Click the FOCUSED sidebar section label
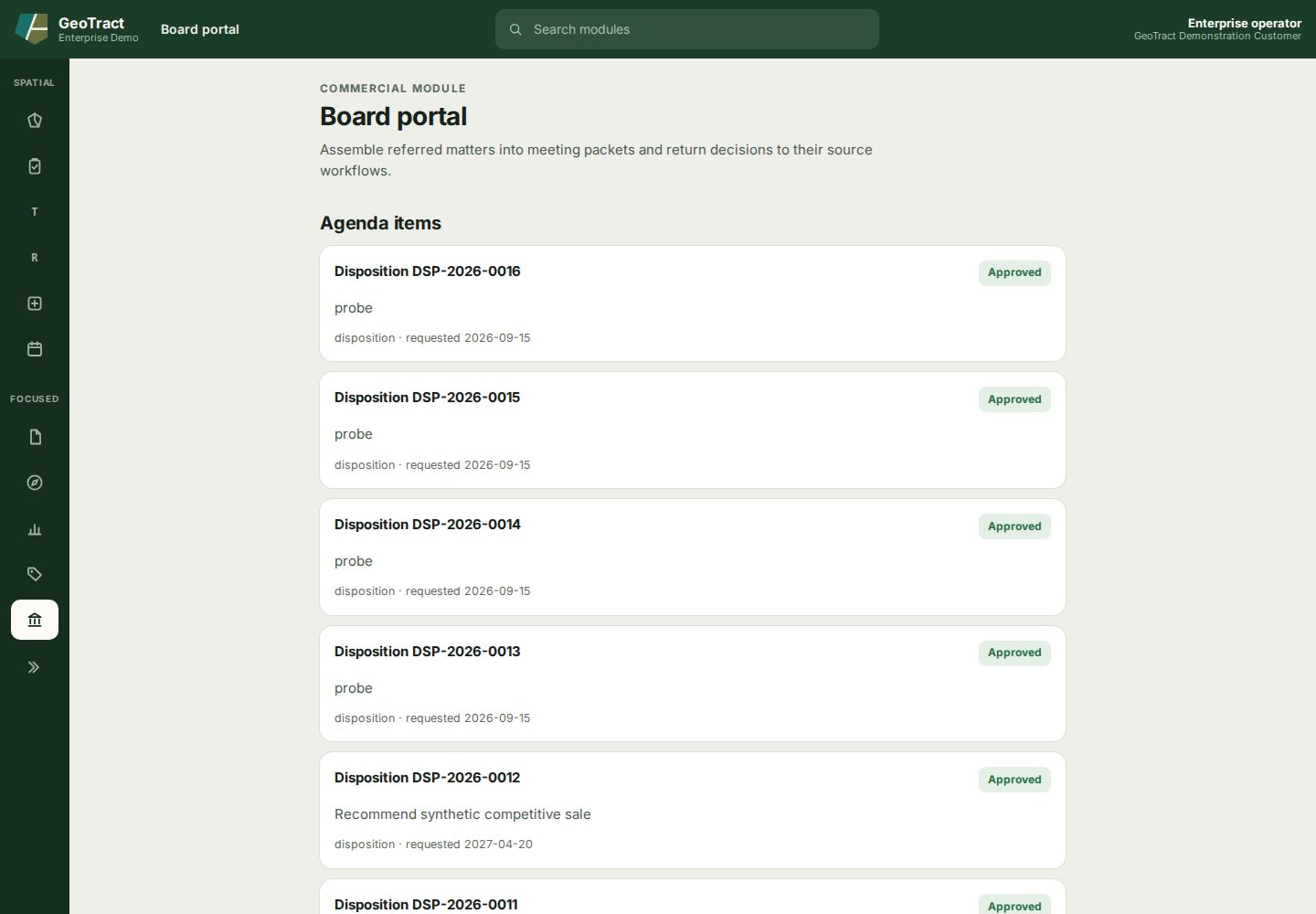Screen dimensions: 1316x914 [x=34, y=399]
